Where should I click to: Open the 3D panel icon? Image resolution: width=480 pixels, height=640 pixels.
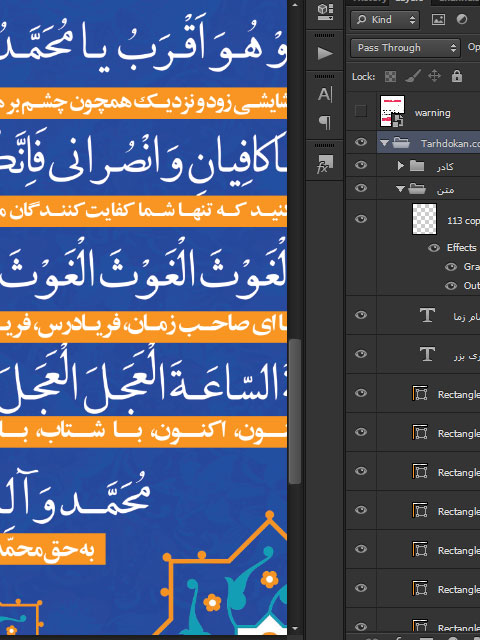coord(325,11)
